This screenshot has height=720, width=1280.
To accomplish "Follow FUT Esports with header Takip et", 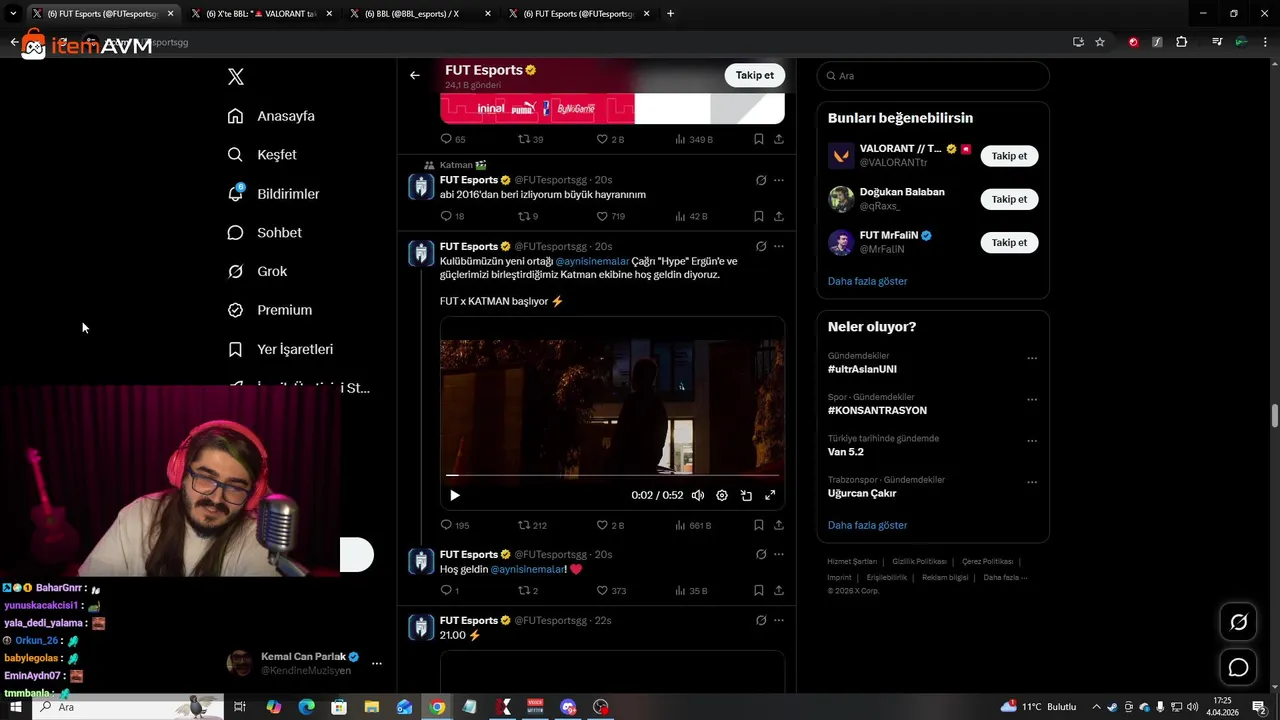I will 754,75.
